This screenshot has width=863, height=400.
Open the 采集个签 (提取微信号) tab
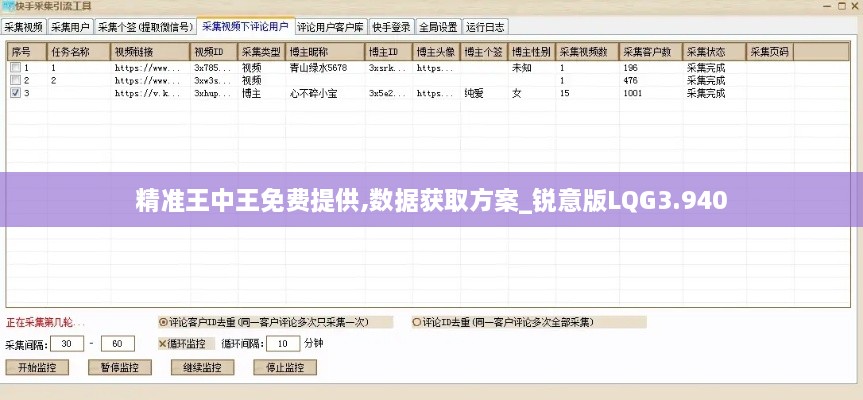click(145, 26)
